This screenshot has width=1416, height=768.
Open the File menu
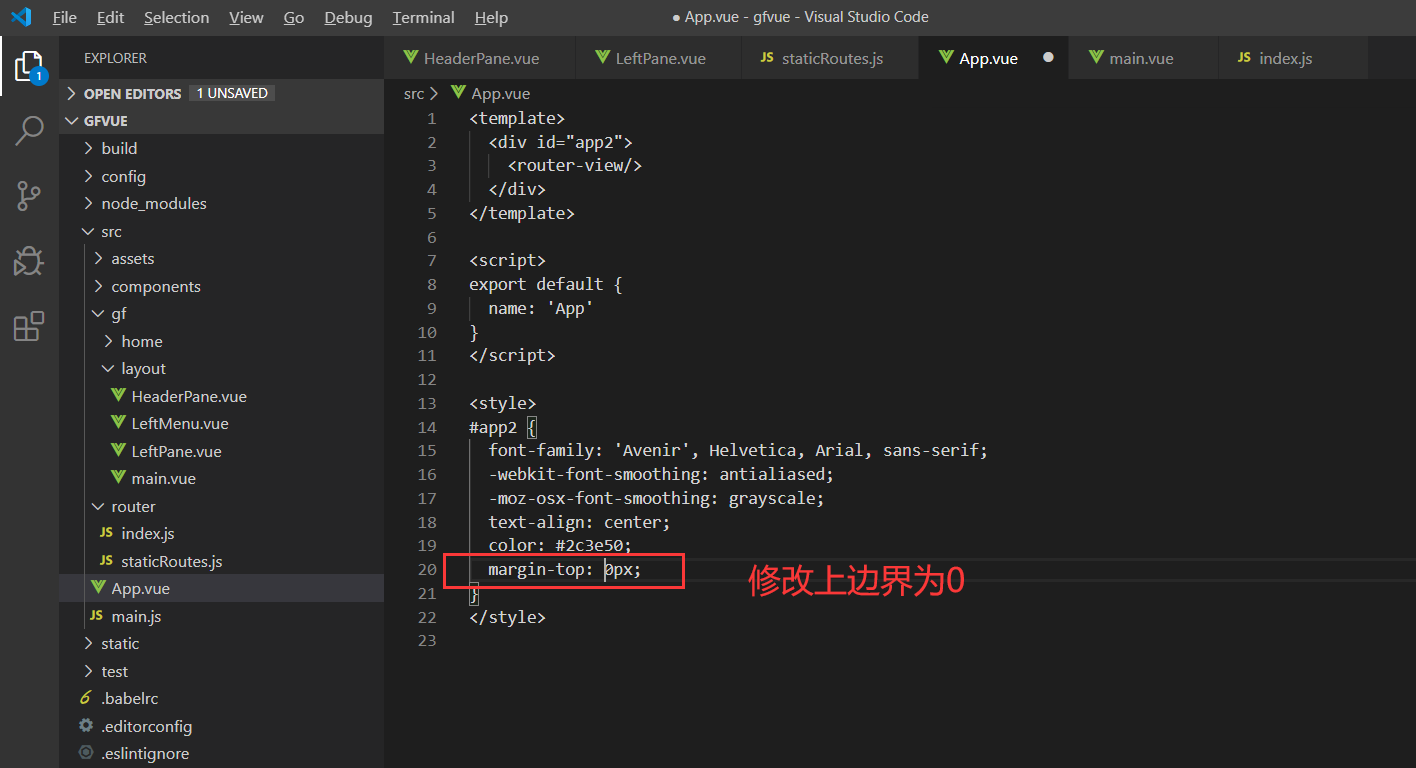click(64, 17)
